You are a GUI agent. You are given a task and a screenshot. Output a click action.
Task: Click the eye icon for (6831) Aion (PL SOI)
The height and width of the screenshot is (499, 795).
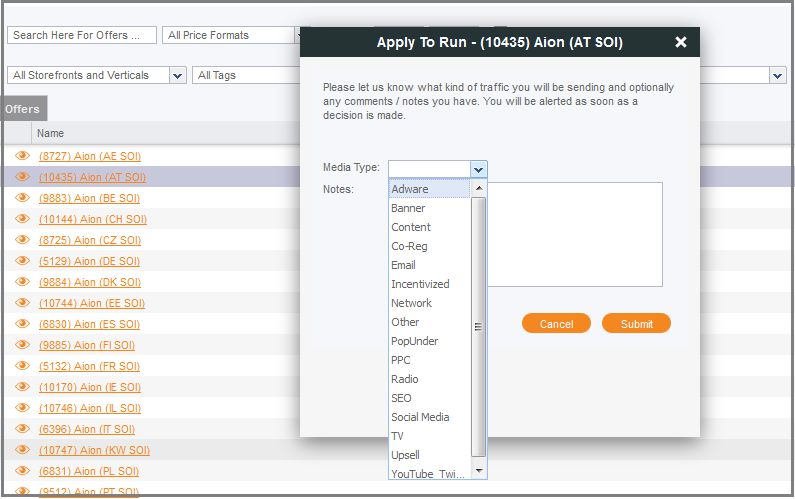coord(22,471)
